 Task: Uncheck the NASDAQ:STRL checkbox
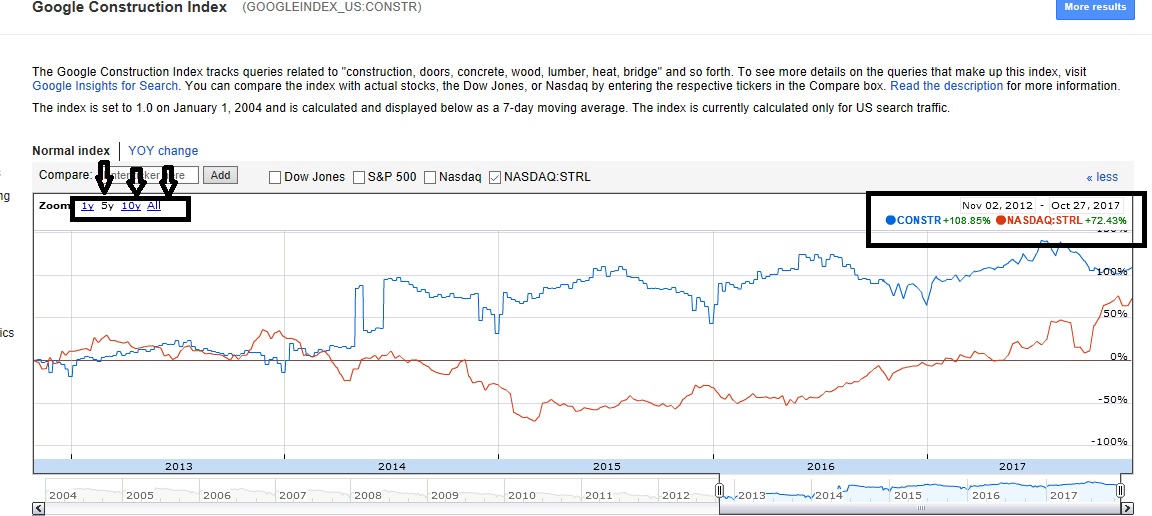pyautogui.click(x=495, y=177)
